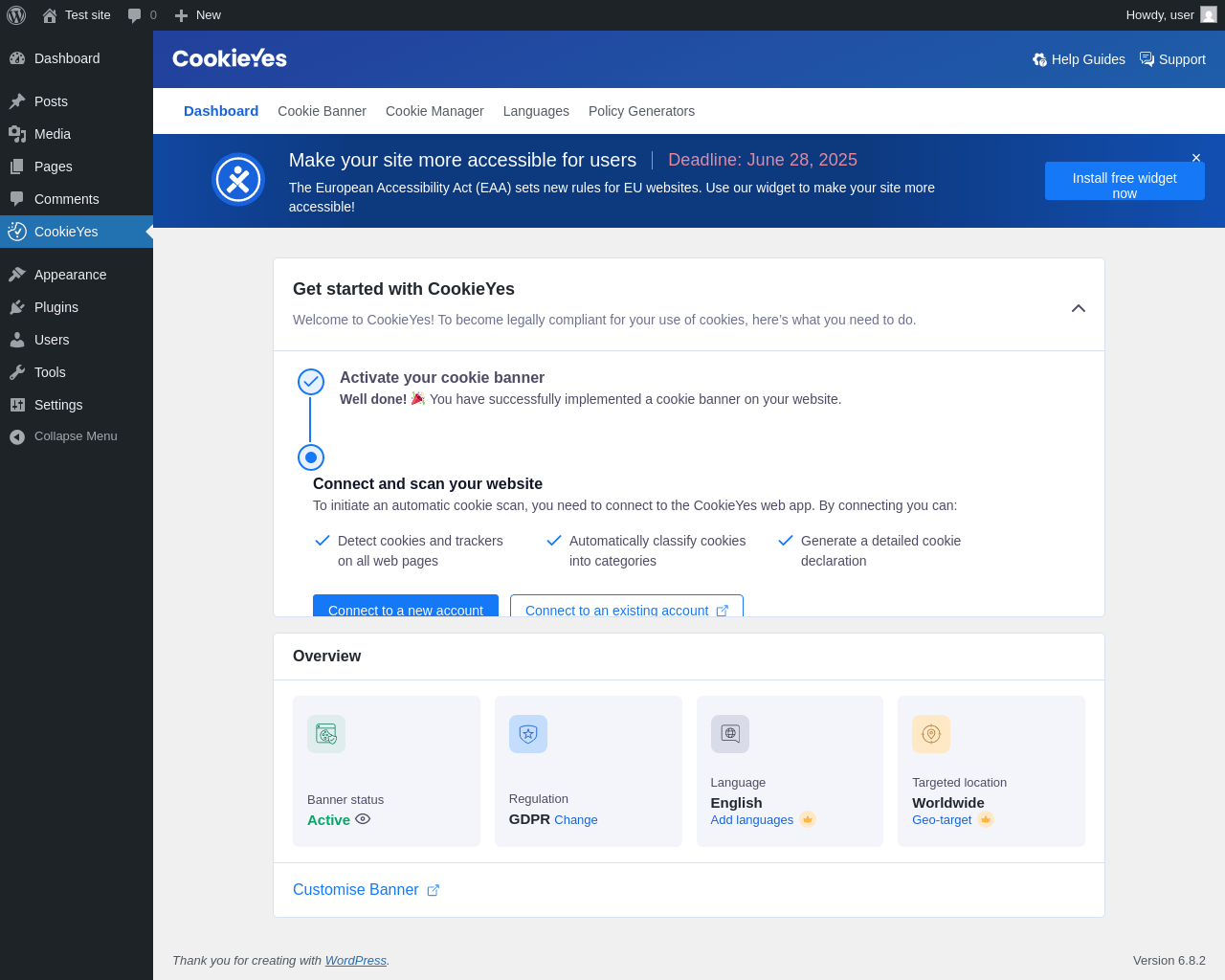
Task: Click Connect to an existing account
Action: click(627, 606)
